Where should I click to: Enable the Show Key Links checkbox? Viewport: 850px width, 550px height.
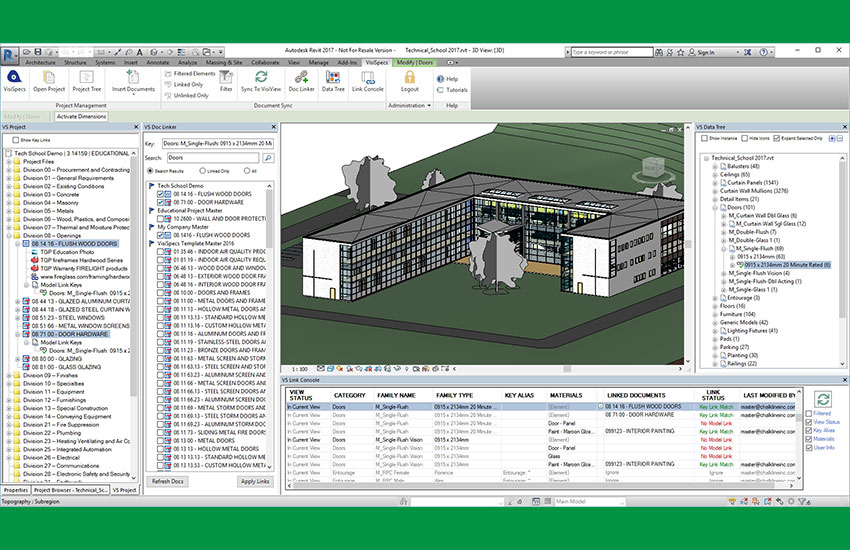point(16,140)
